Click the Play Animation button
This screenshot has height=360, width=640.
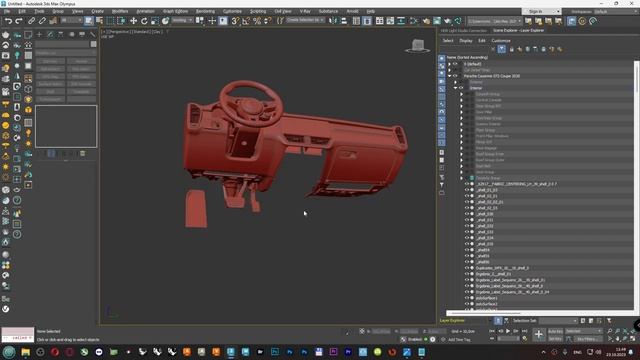coord(508,331)
